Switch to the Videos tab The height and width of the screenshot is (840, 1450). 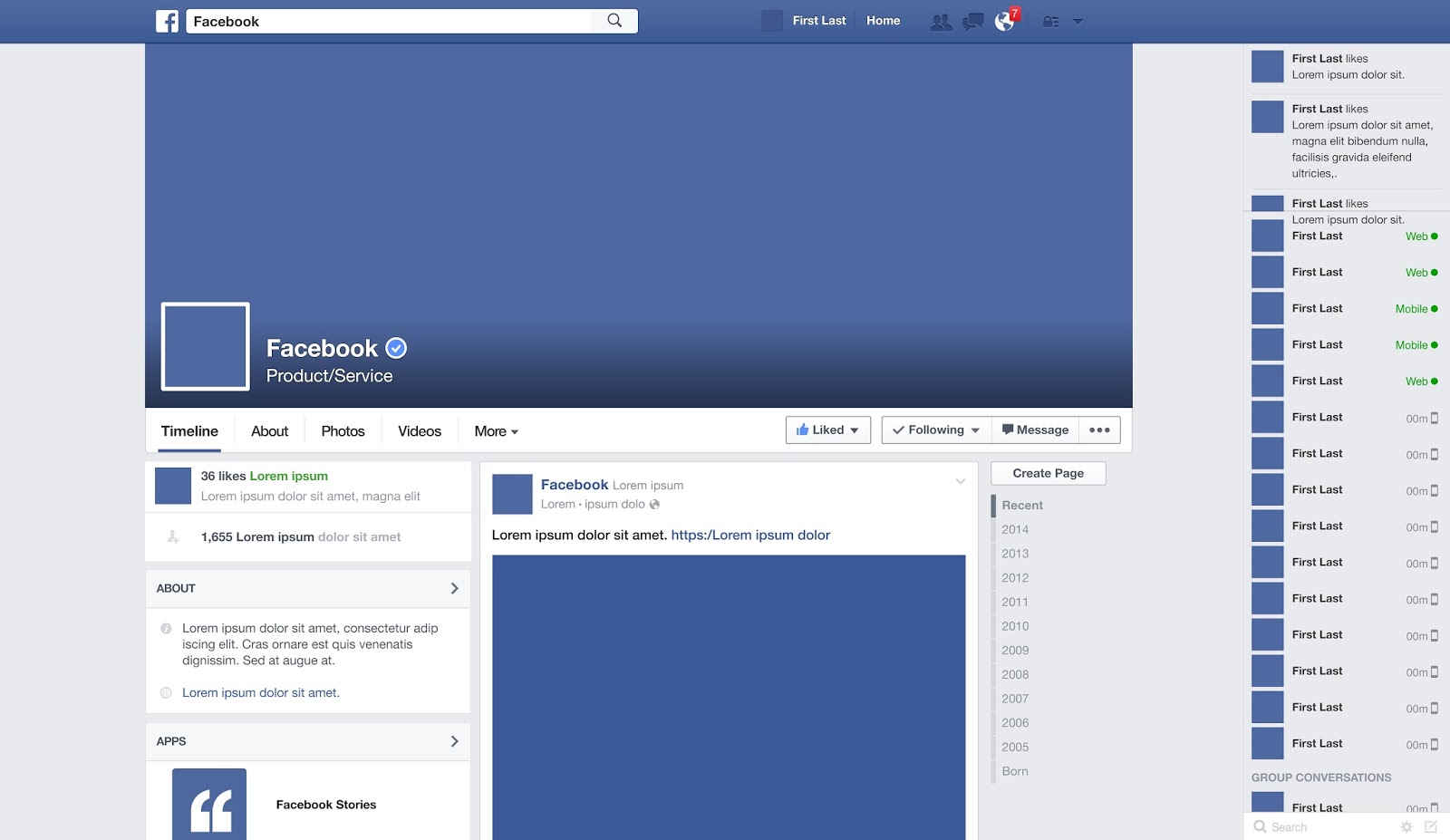point(420,431)
